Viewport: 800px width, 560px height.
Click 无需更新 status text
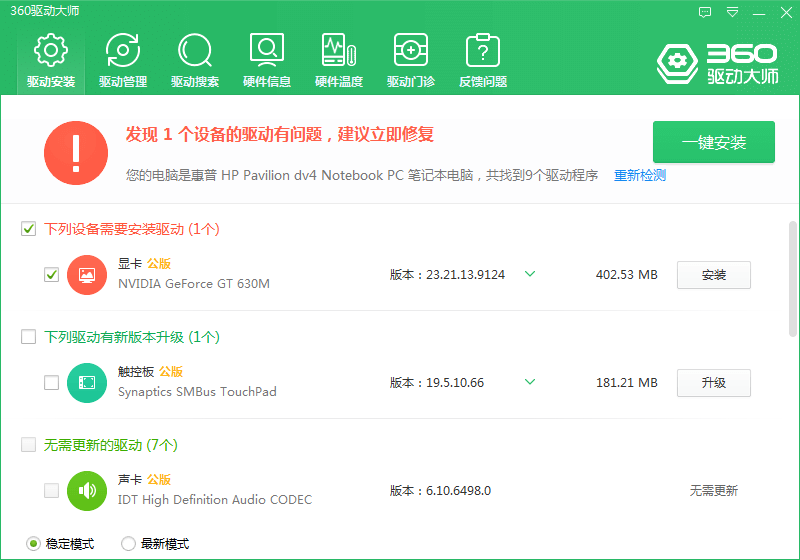click(x=714, y=491)
